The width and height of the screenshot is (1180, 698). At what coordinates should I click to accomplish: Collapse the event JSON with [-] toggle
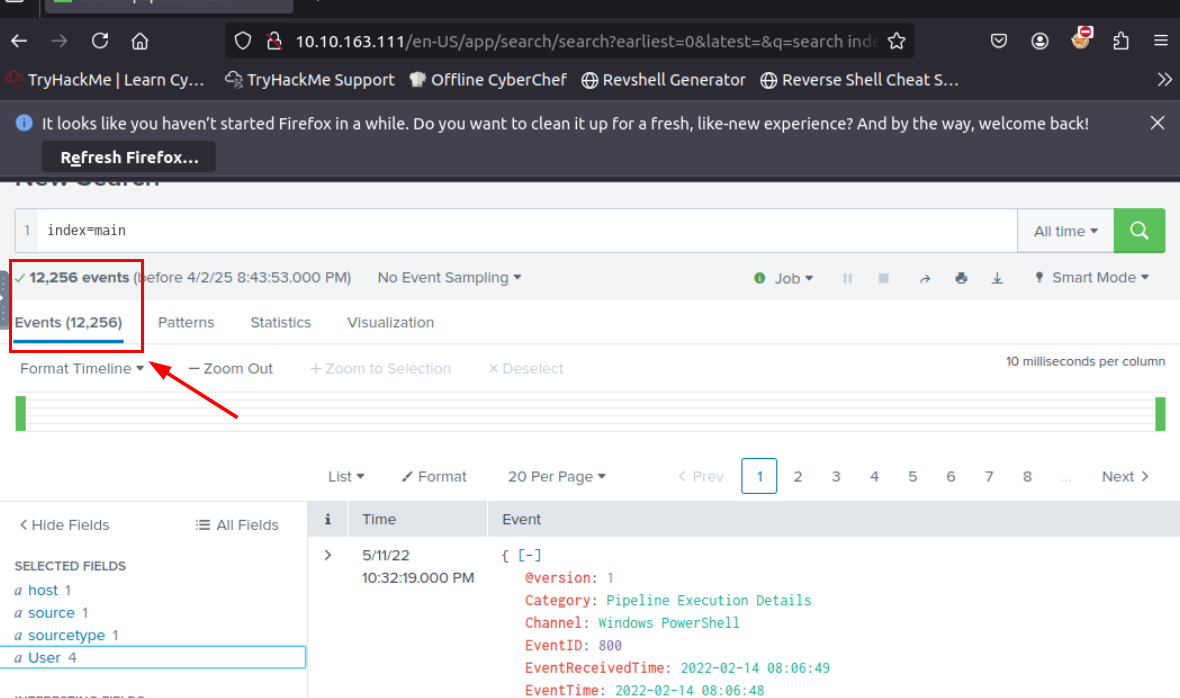[x=529, y=555]
